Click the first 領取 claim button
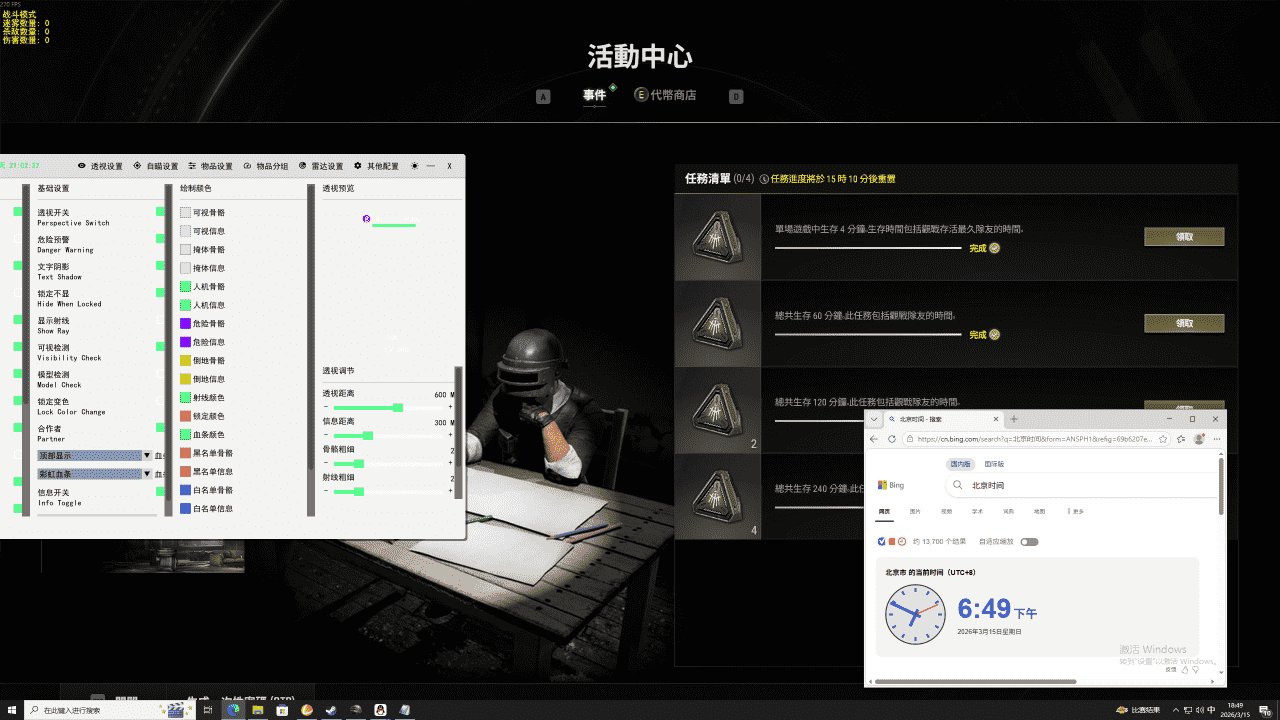The height and width of the screenshot is (720, 1280). tap(1184, 237)
